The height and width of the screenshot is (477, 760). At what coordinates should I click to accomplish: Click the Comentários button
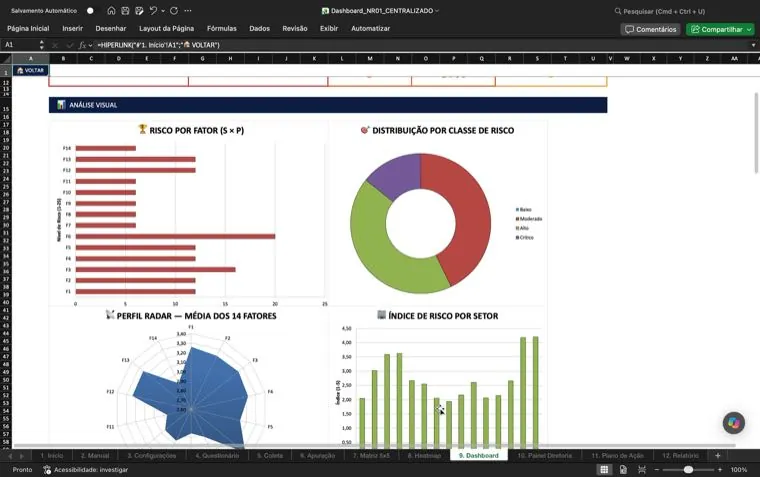(x=650, y=29)
